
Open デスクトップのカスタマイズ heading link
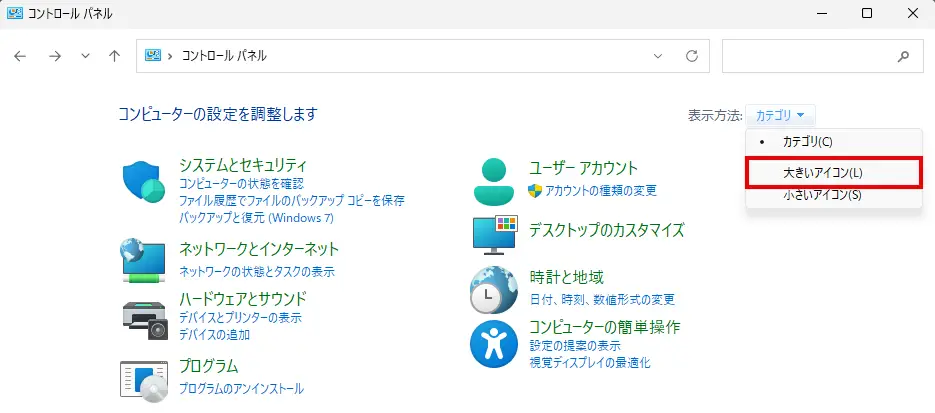[606, 230]
